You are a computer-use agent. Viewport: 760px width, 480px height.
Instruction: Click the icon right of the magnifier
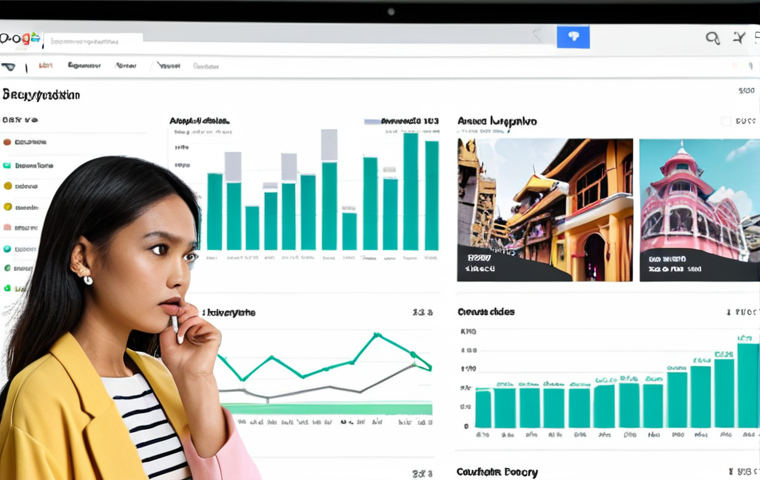click(x=739, y=38)
